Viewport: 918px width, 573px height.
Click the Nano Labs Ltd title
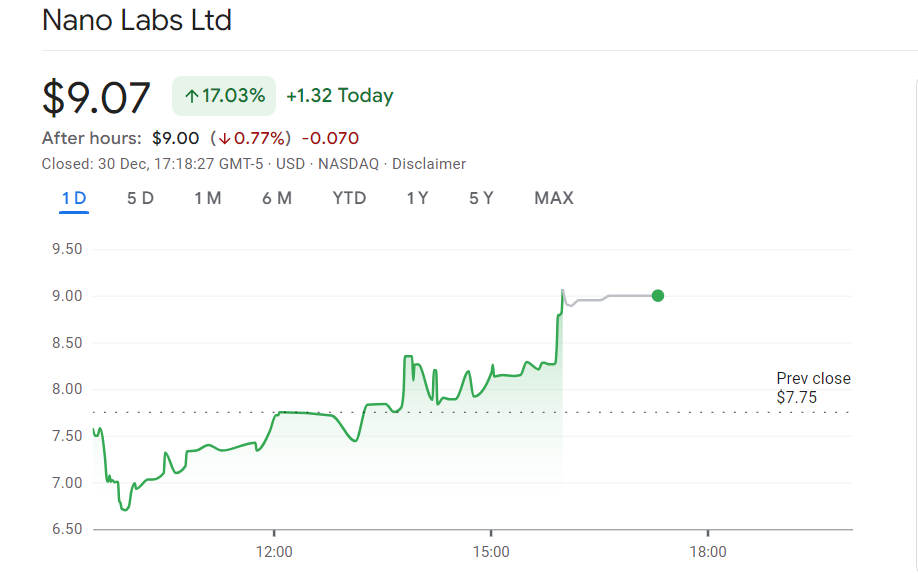(x=137, y=20)
